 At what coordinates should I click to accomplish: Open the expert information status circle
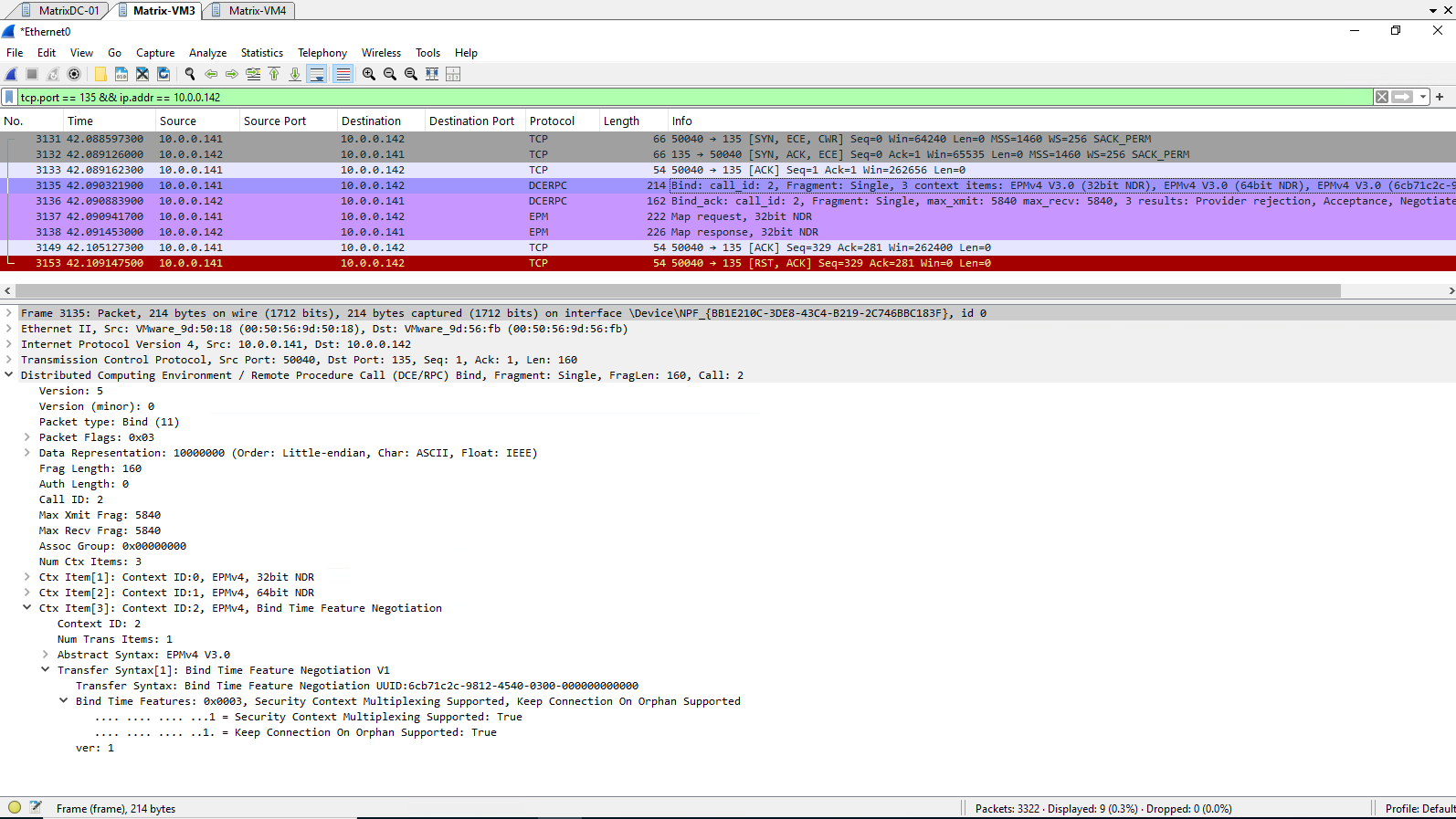pos(15,807)
